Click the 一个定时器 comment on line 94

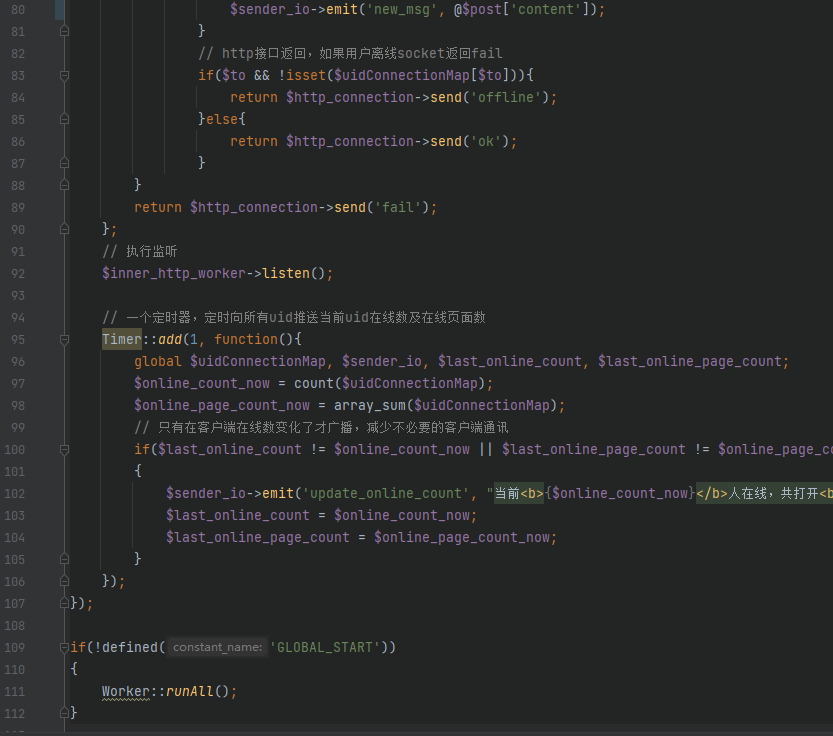[x=294, y=317]
